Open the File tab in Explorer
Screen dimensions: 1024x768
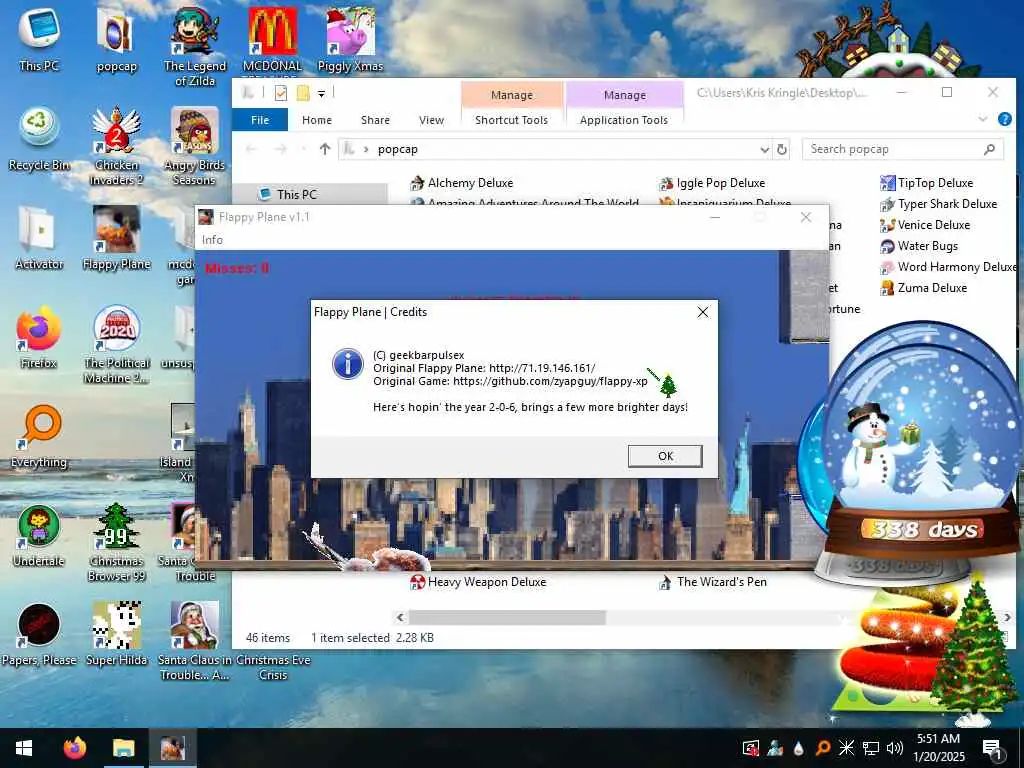tap(260, 120)
